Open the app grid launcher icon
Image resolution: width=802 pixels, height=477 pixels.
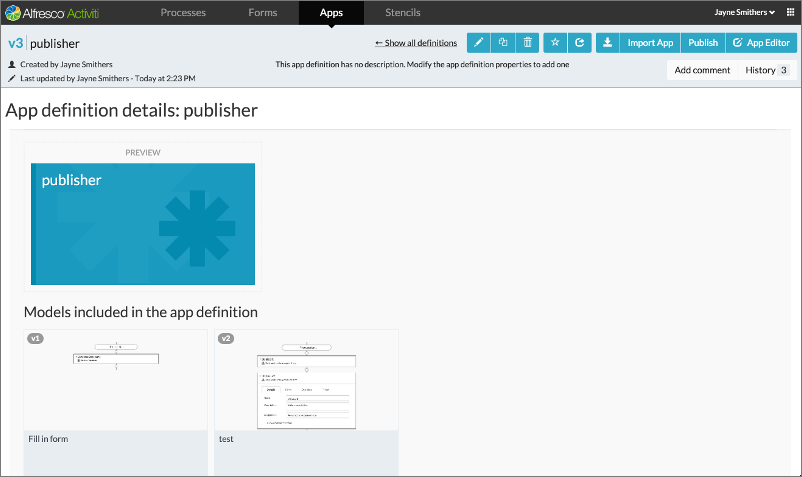[x=790, y=12]
